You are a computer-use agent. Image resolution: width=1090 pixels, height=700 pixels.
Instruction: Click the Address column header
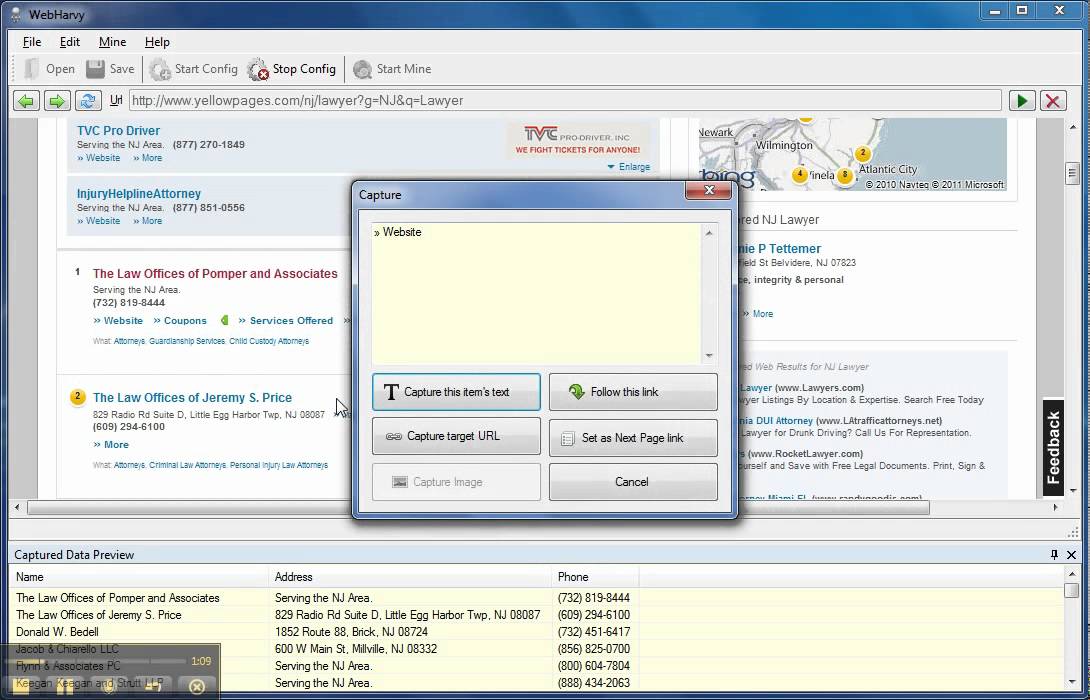[x=410, y=577]
